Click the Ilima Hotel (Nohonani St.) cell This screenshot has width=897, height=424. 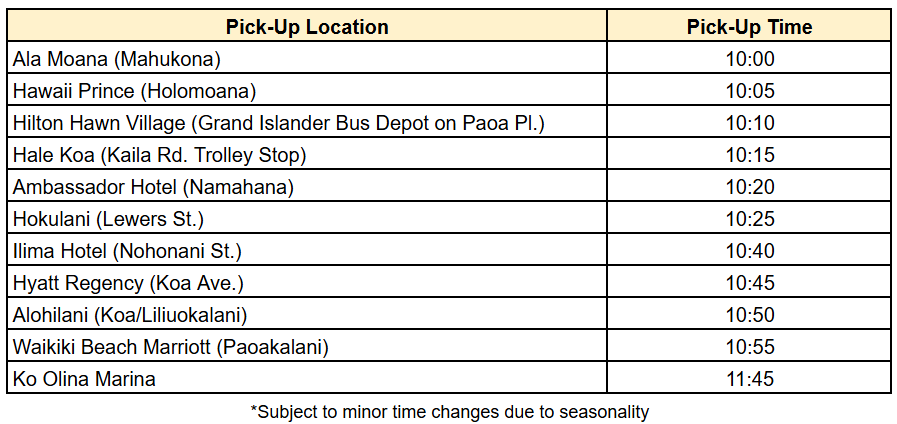point(127,251)
